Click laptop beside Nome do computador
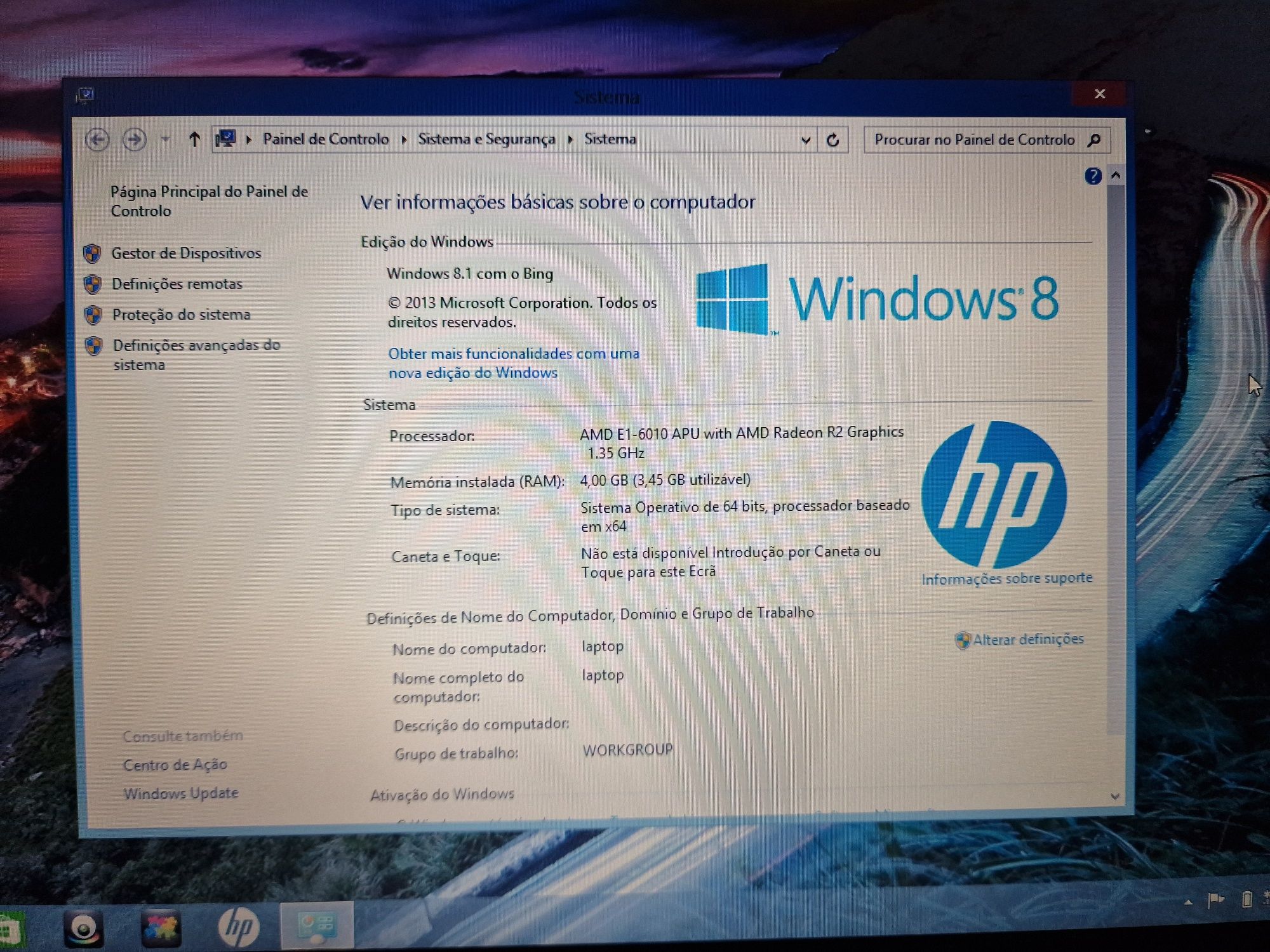 pos(603,647)
